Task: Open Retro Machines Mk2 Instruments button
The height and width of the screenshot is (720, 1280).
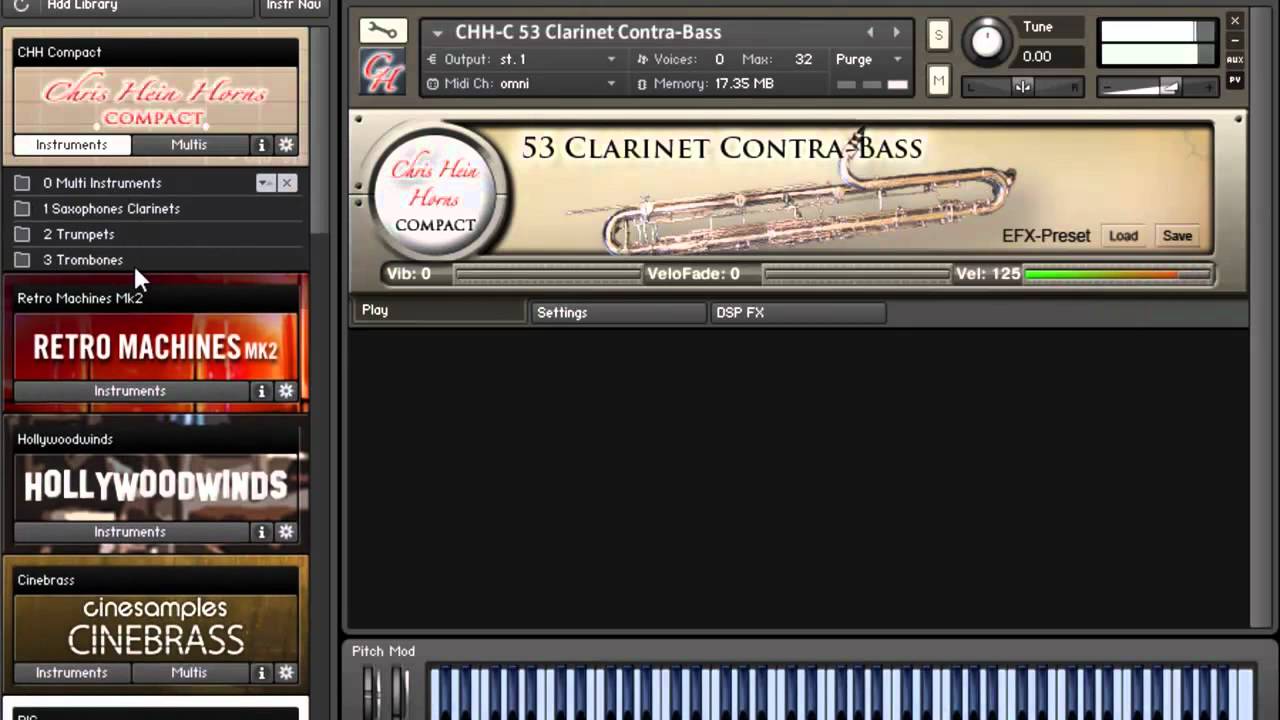Action: coord(130,391)
